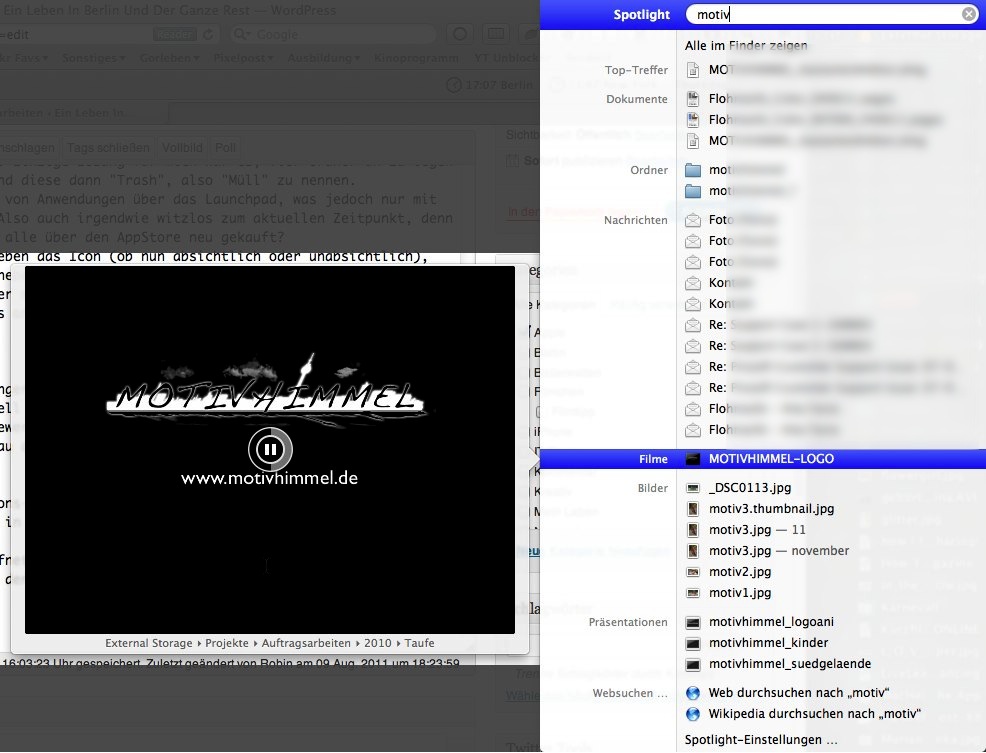The width and height of the screenshot is (986, 753).
Task: Open the _DSC0113.jpg image result
Action: pyautogui.click(x=749, y=488)
